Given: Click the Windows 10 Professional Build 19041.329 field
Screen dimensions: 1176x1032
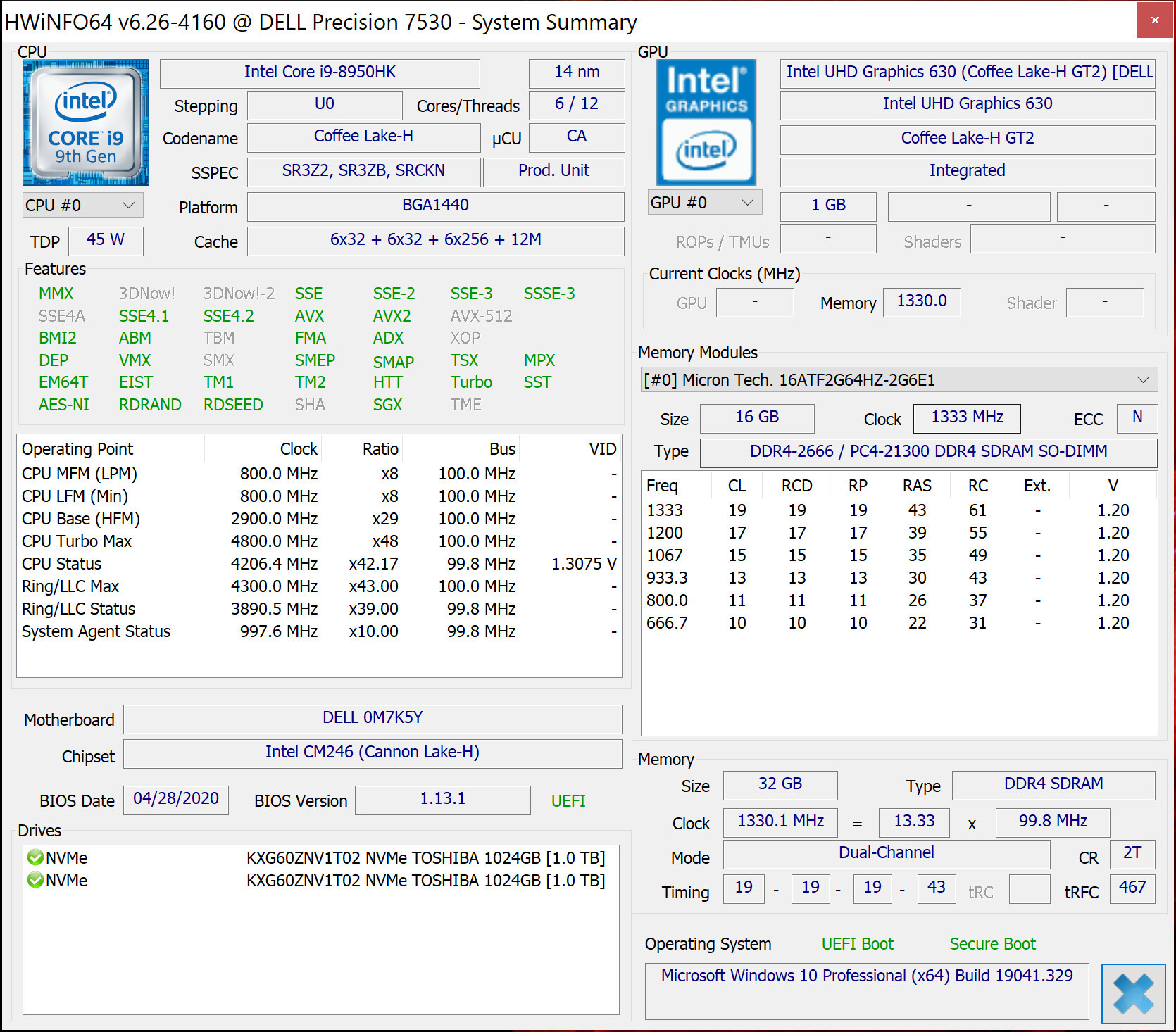Looking at the screenshot, I should [x=867, y=991].
